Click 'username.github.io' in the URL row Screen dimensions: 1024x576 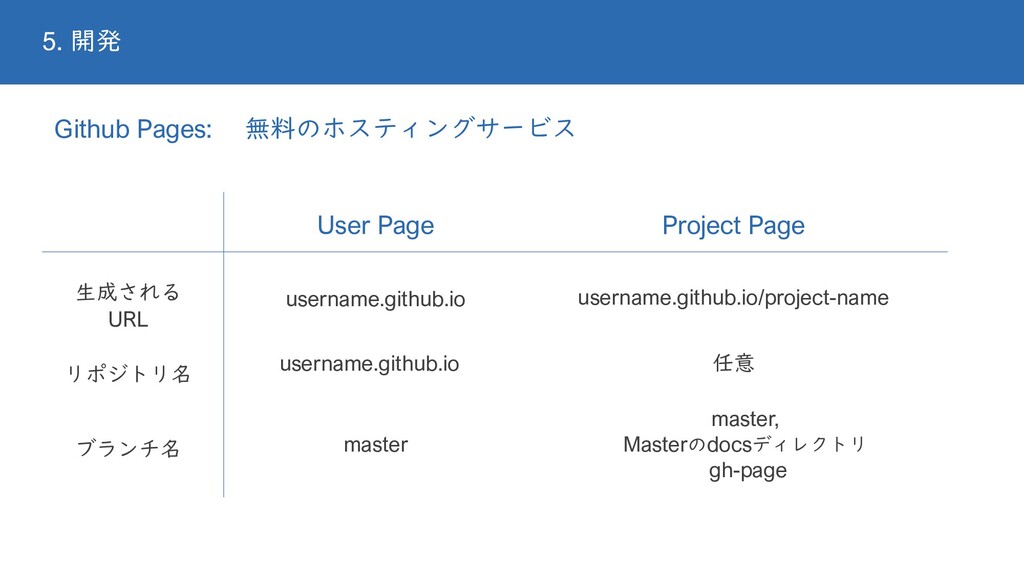point(376,300)
